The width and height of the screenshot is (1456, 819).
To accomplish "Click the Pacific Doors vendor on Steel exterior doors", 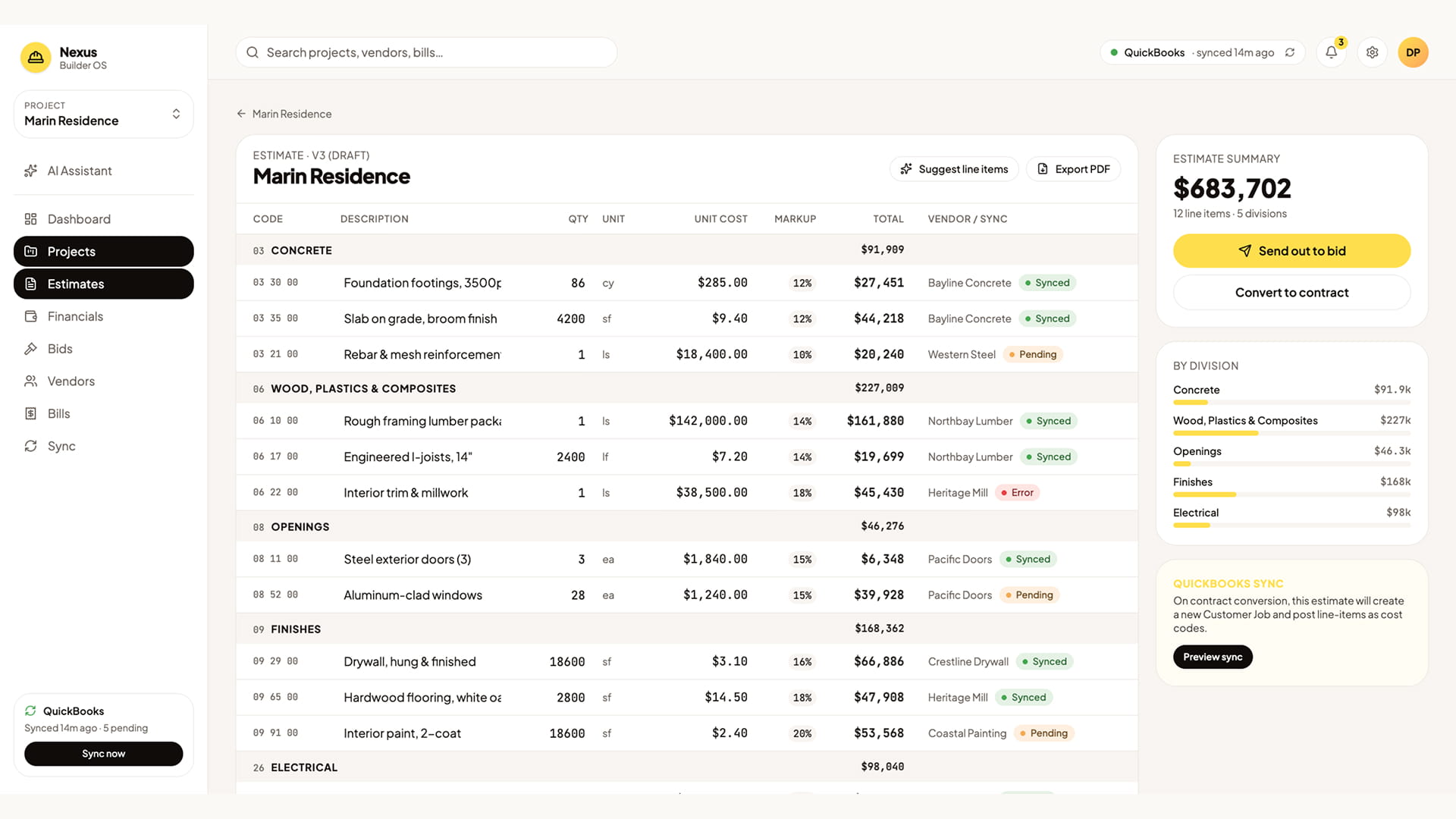I will (959, 560).
